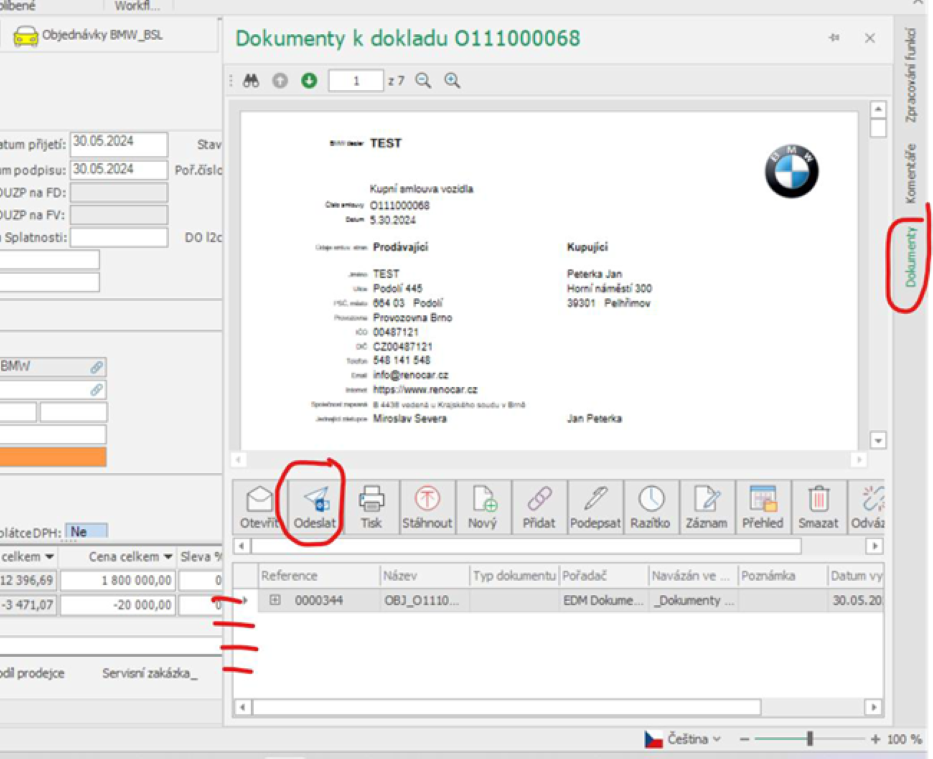Open the Objednávky BMW_BSL button
This screenshot has height=759, width=933.
point(88,36)
